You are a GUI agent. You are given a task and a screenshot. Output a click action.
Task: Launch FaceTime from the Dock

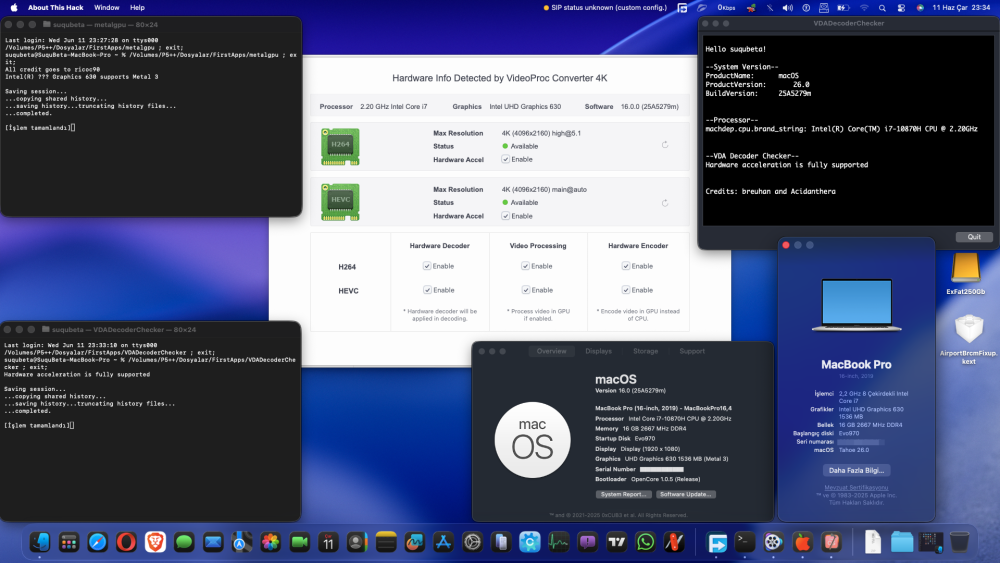(x=299, y=542)
